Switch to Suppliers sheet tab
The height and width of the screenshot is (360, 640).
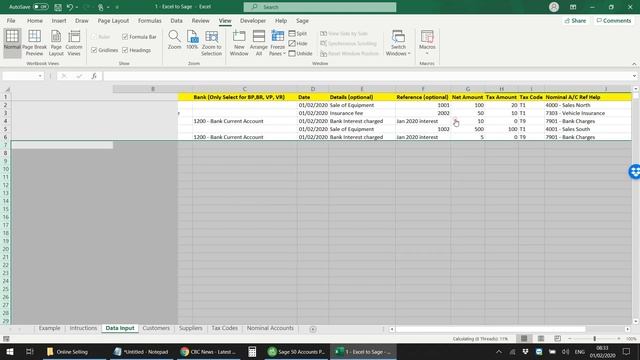(191, 328)
